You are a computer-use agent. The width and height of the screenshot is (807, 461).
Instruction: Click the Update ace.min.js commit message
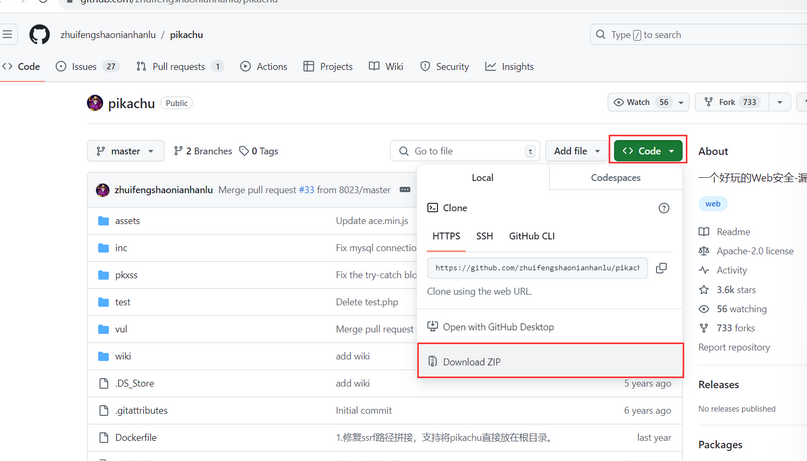[x=372, y=221]
